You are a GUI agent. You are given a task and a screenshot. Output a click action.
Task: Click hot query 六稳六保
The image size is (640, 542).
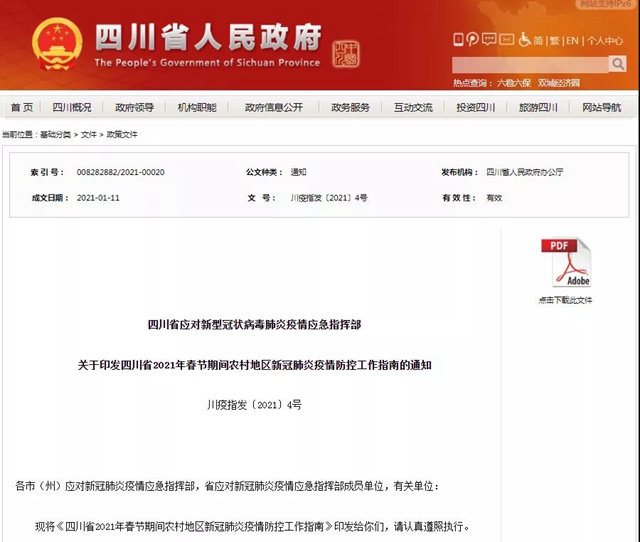coord(514,83)
